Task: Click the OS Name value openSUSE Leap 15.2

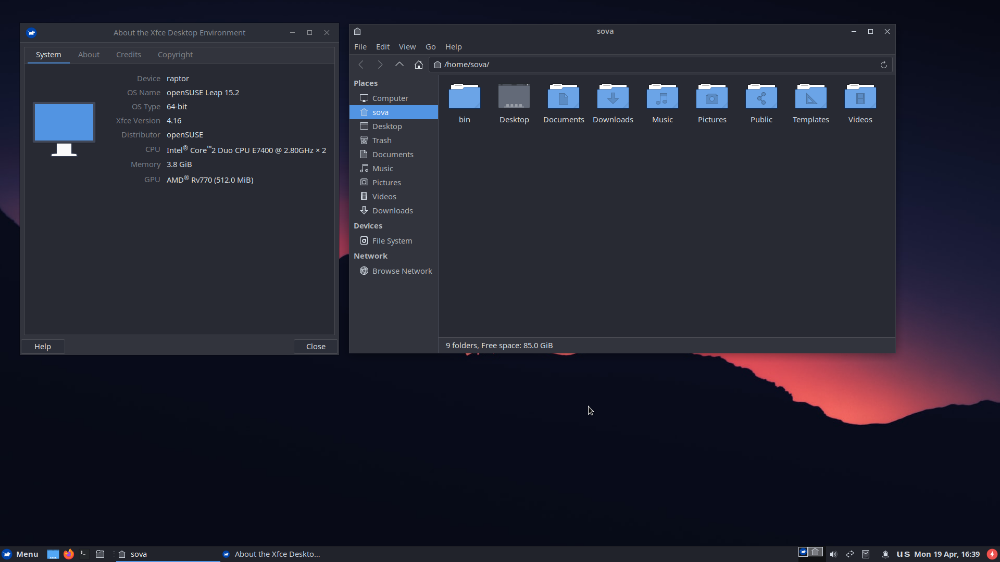Action: tap(203, 92)
